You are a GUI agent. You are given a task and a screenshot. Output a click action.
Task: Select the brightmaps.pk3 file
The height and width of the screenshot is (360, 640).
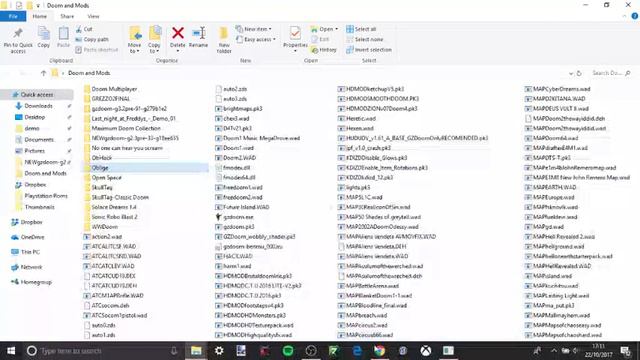click(x=239, y=109)
